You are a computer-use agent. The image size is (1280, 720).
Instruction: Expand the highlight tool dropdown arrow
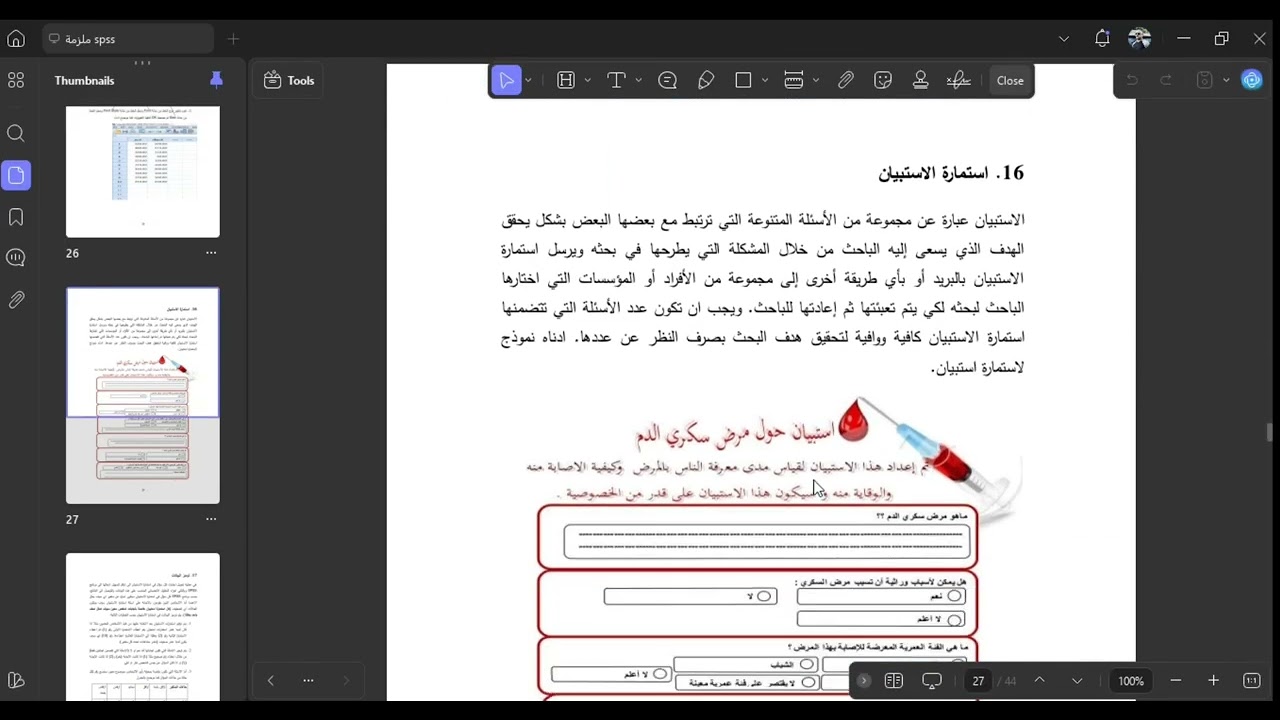pos(587,80)
